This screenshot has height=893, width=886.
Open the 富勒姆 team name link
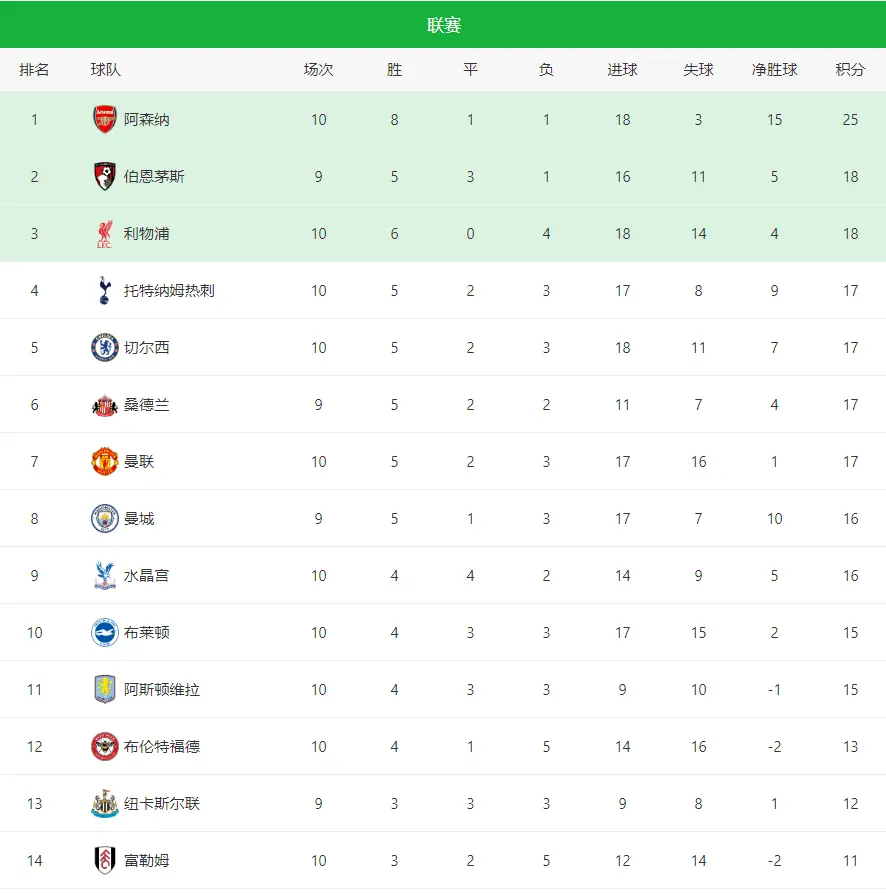146,861
